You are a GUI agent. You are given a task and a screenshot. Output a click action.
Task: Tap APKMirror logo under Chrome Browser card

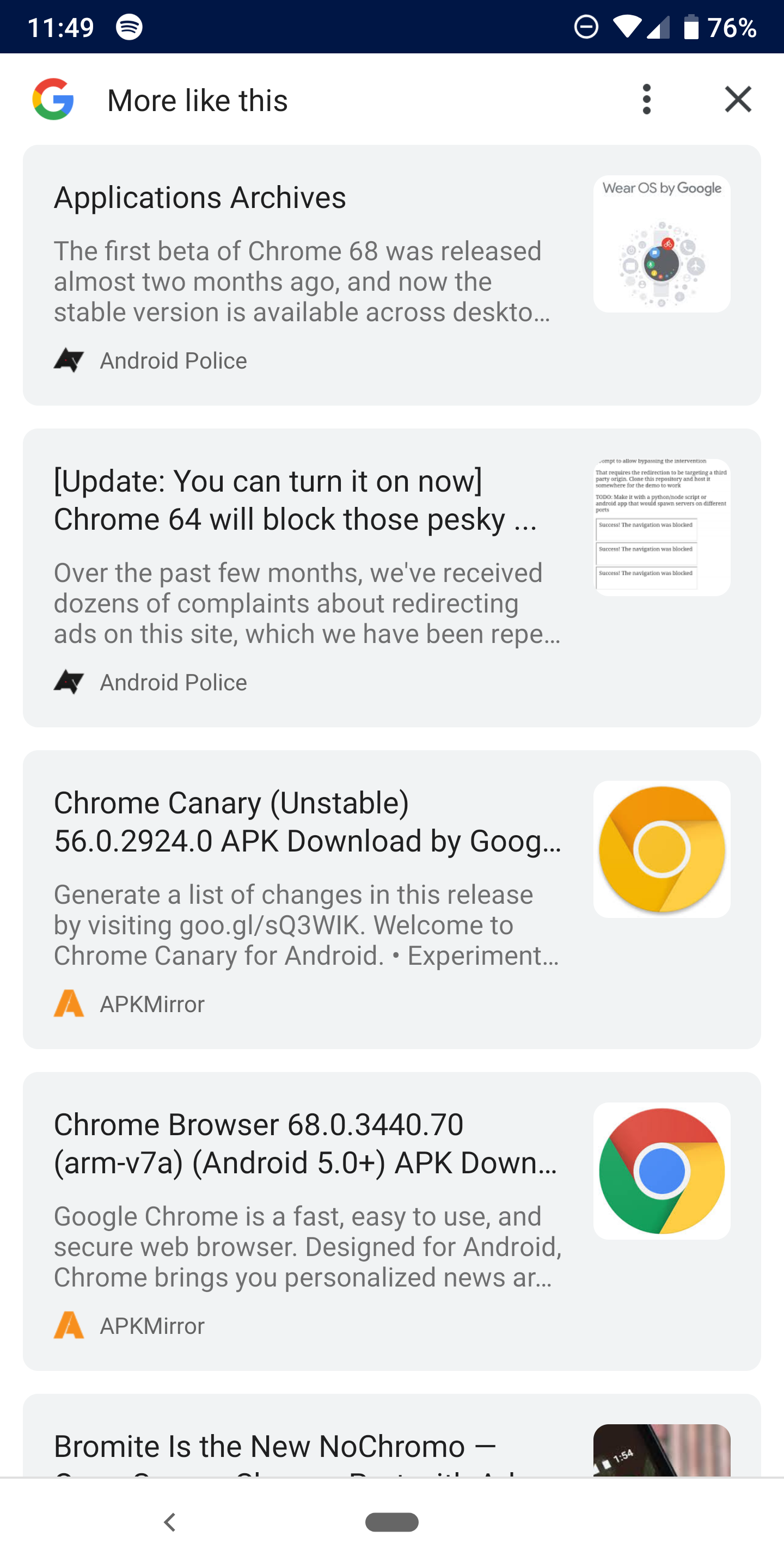pyautogui.click(x=69, y=1325)
